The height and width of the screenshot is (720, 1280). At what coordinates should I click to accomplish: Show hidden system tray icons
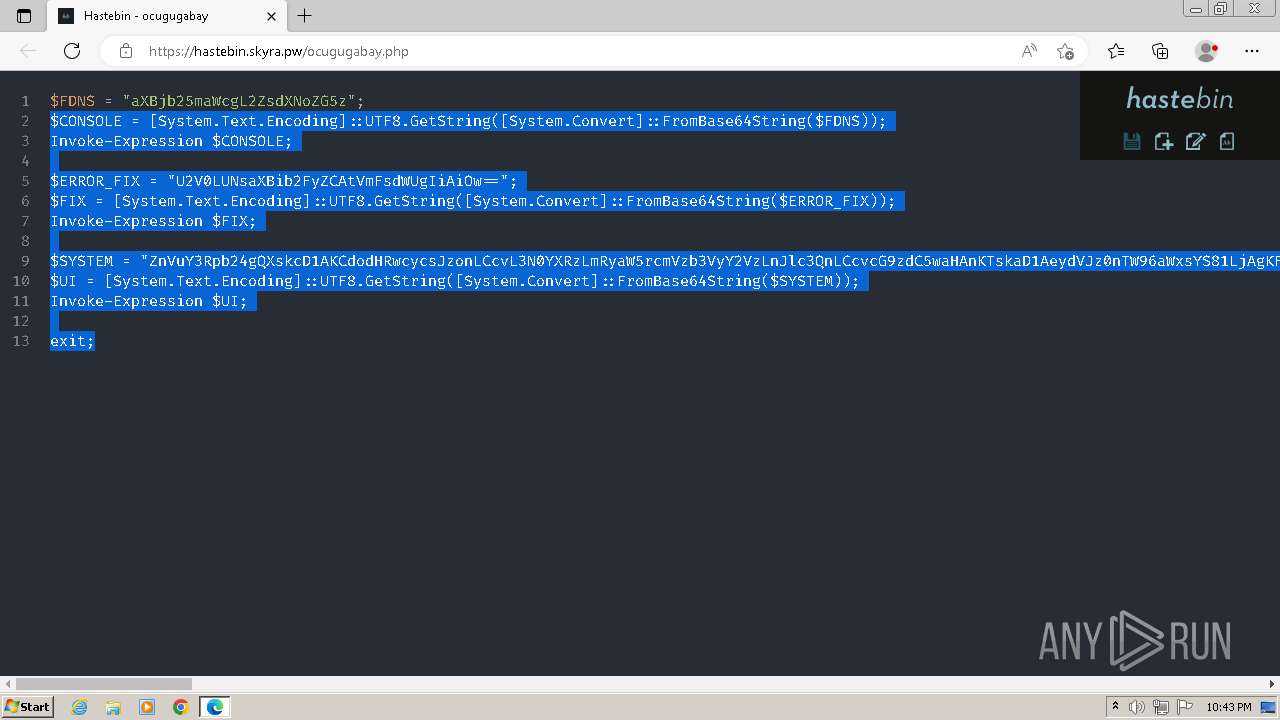point(1115,707)
